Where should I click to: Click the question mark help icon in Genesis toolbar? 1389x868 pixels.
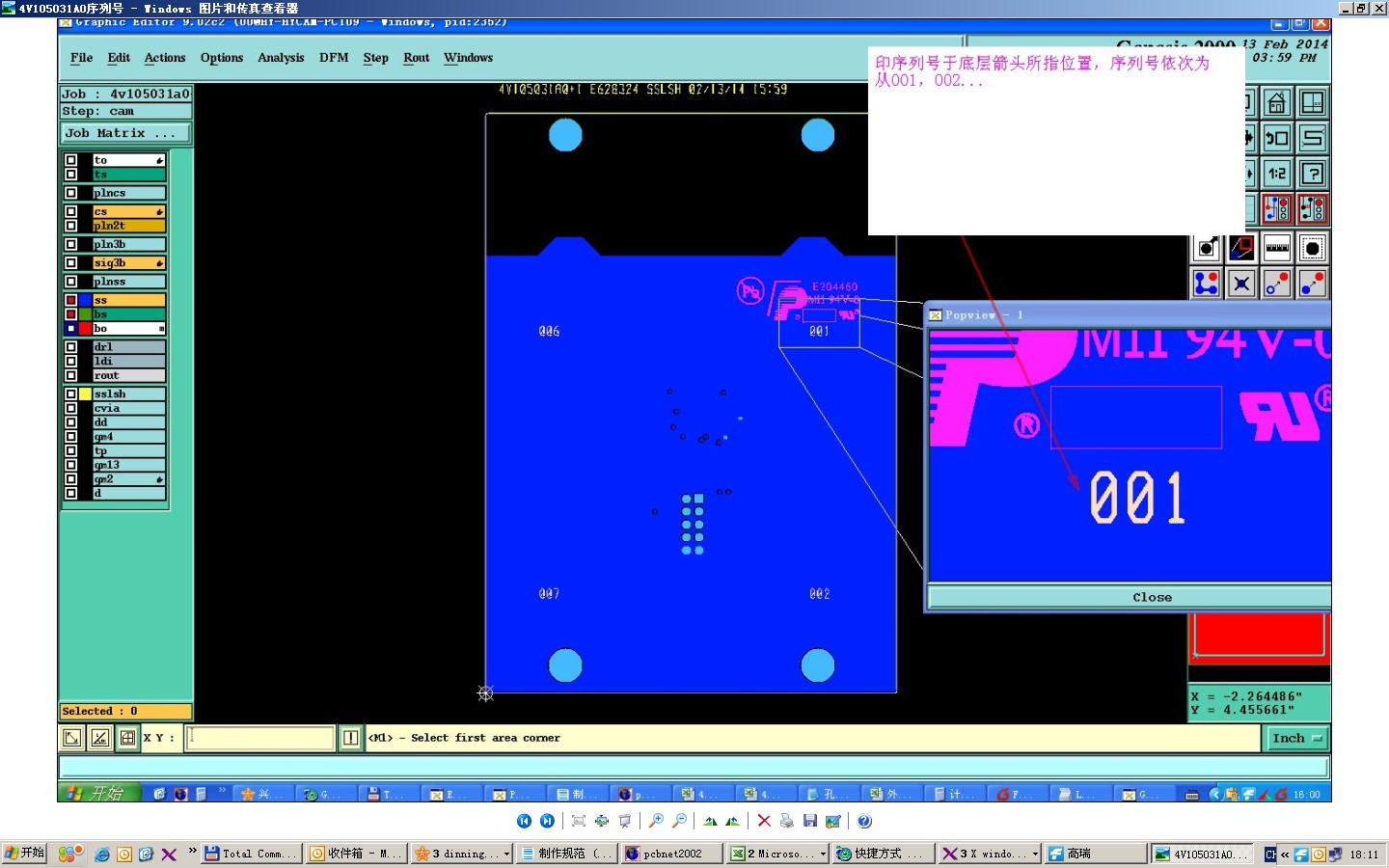click(x=1313, y=174)
